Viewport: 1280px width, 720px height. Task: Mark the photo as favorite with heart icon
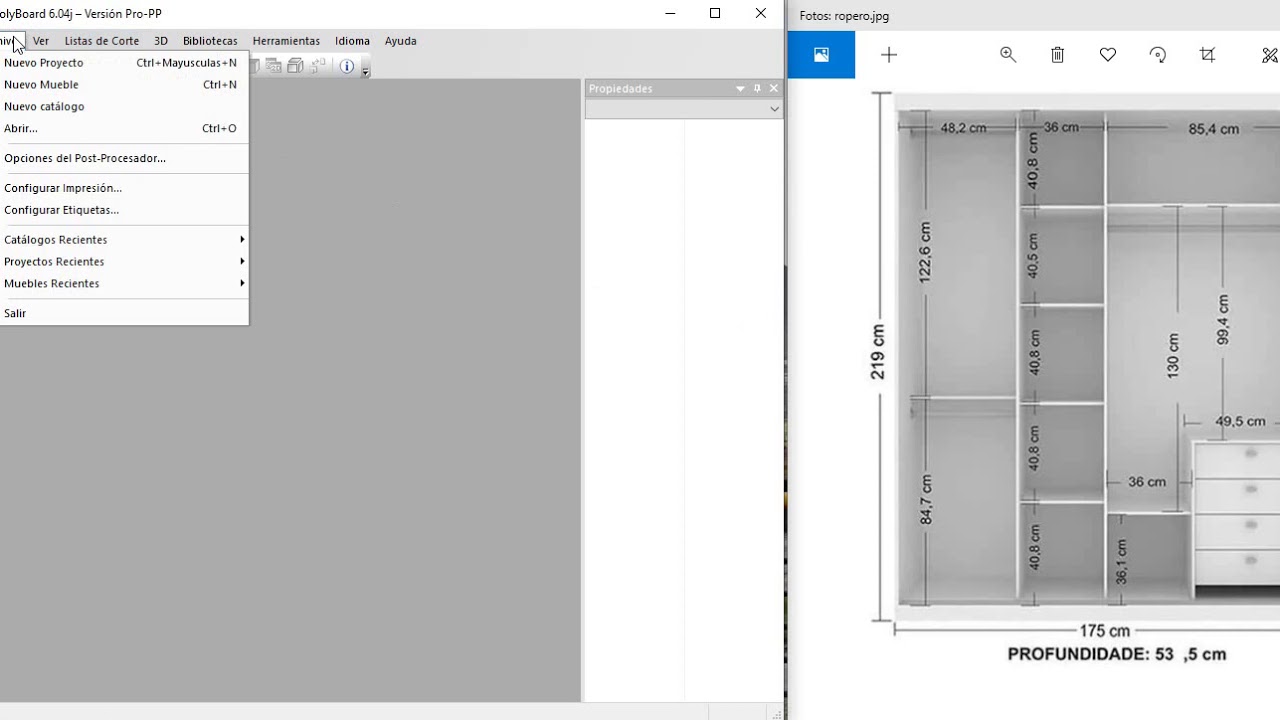tap(1108, 55)
